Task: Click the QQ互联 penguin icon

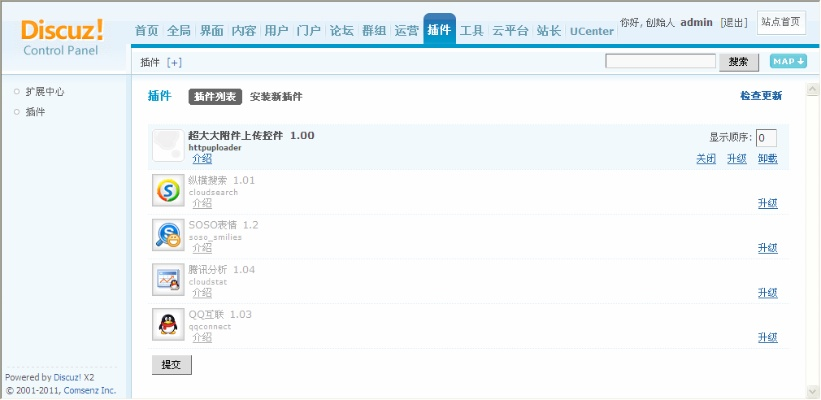Action: [168, 325]
